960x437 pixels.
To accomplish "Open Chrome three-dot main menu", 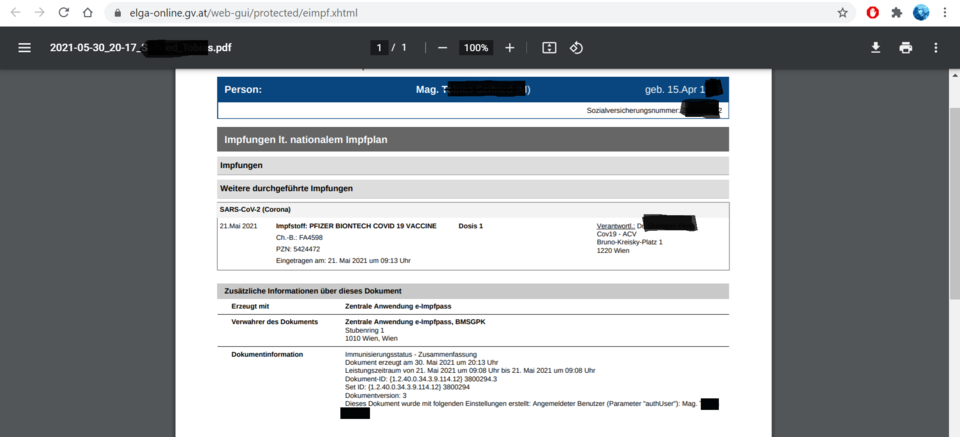I will pos(944,13).
